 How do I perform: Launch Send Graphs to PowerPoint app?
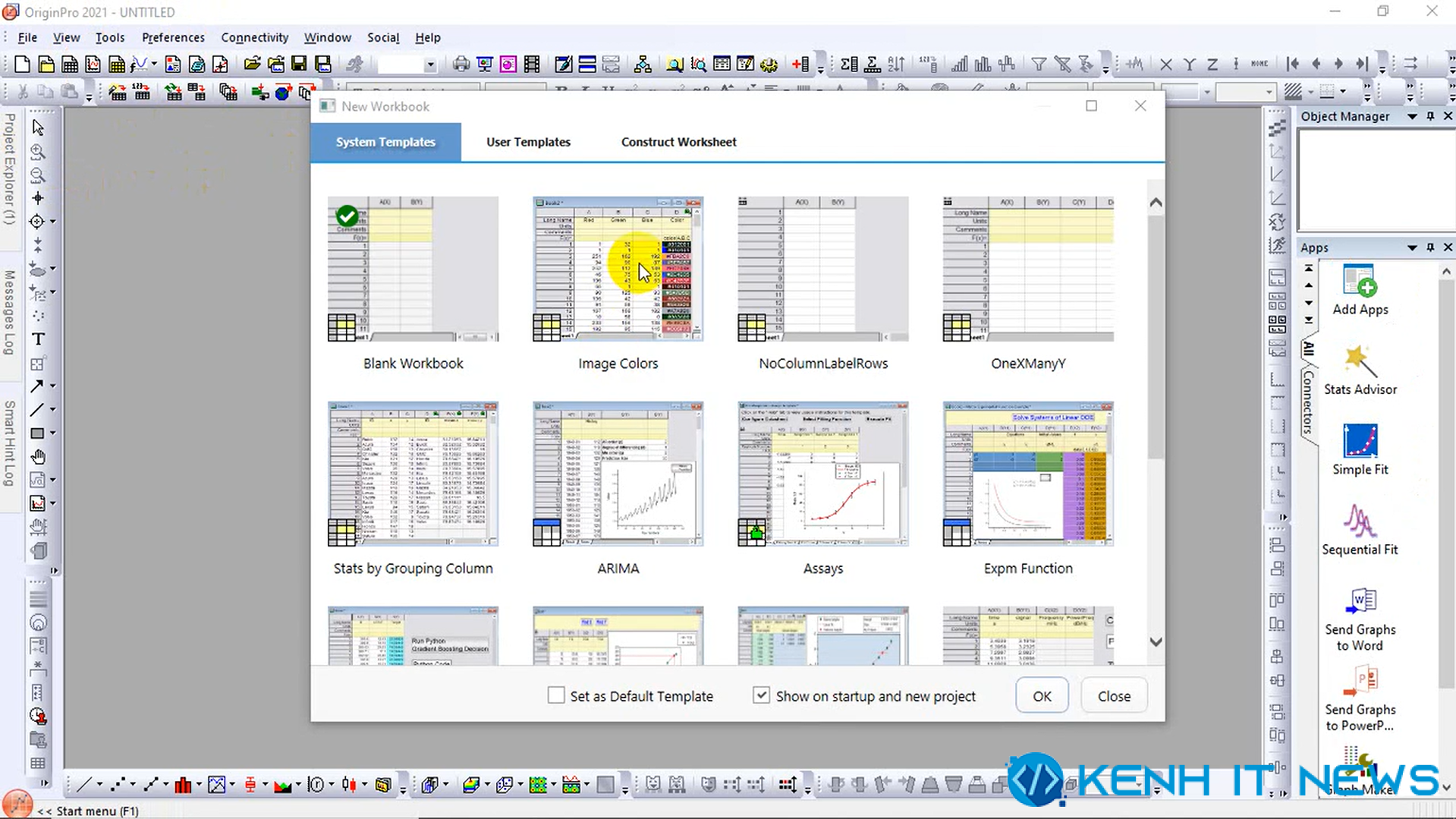coord(1360,682)
